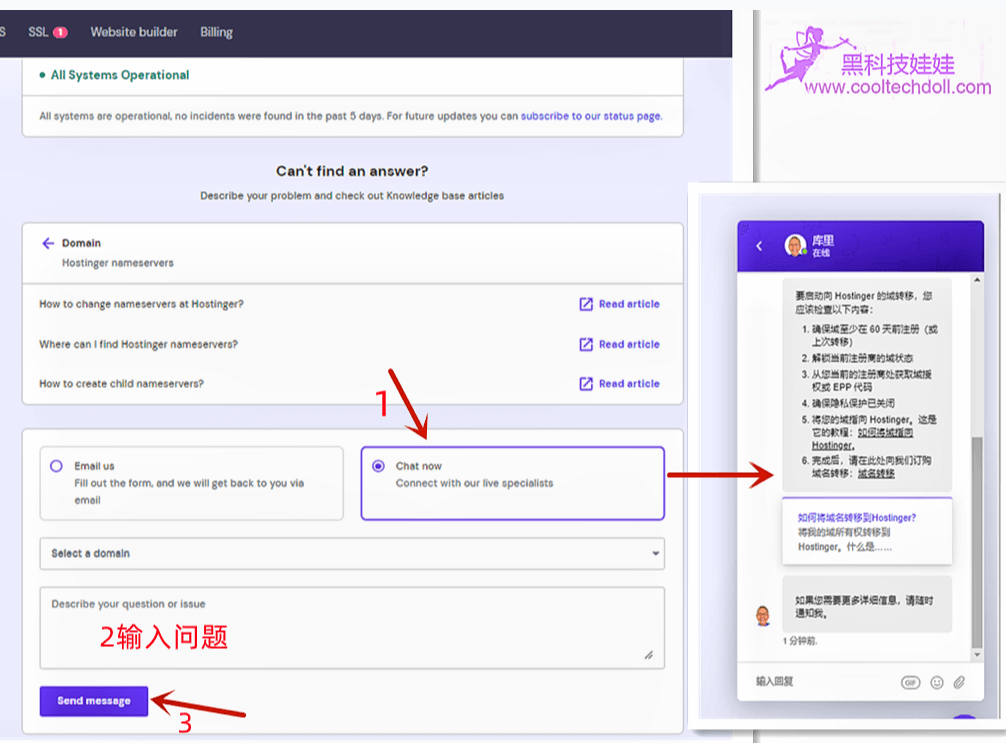Open the '域名转移' link in chat
Viewport: 1006px width, 743px height.
(876, 474)
